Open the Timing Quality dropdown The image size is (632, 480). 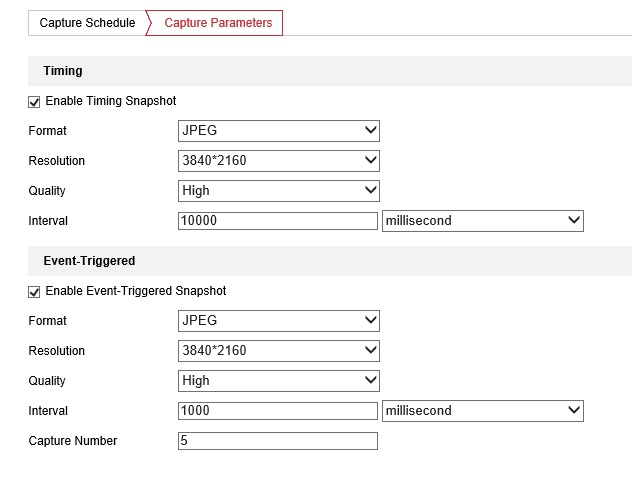[279, 191]
